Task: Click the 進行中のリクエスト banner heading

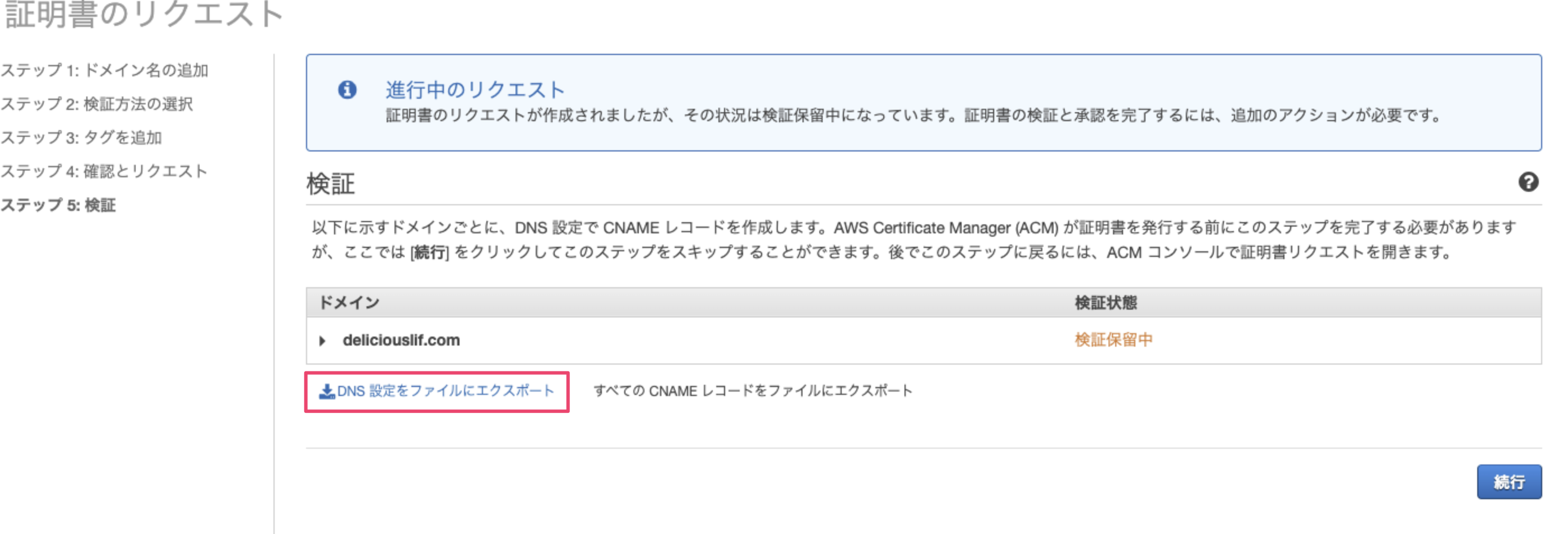Action: tap(475, 90)
